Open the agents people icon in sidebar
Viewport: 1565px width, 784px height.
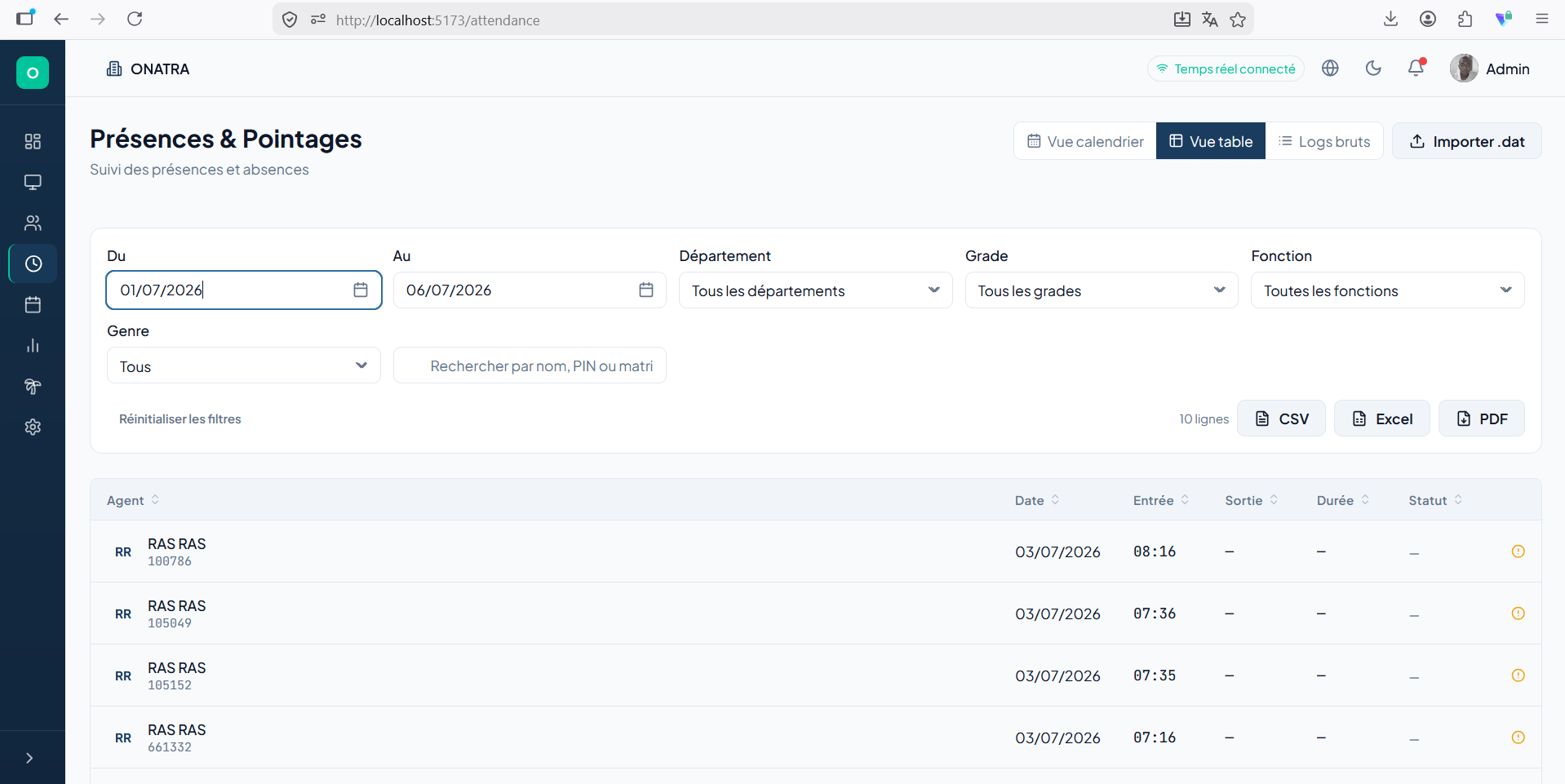33,223
